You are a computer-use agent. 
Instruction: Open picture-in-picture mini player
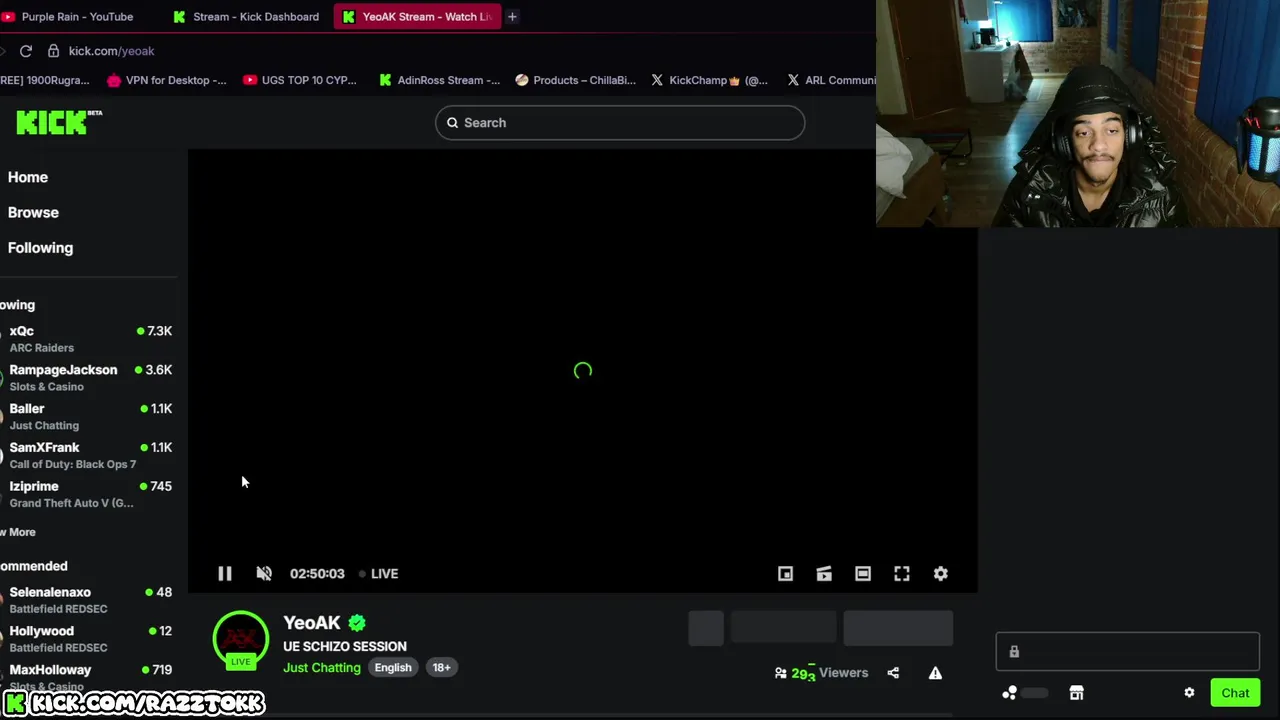tap(785, 573)
